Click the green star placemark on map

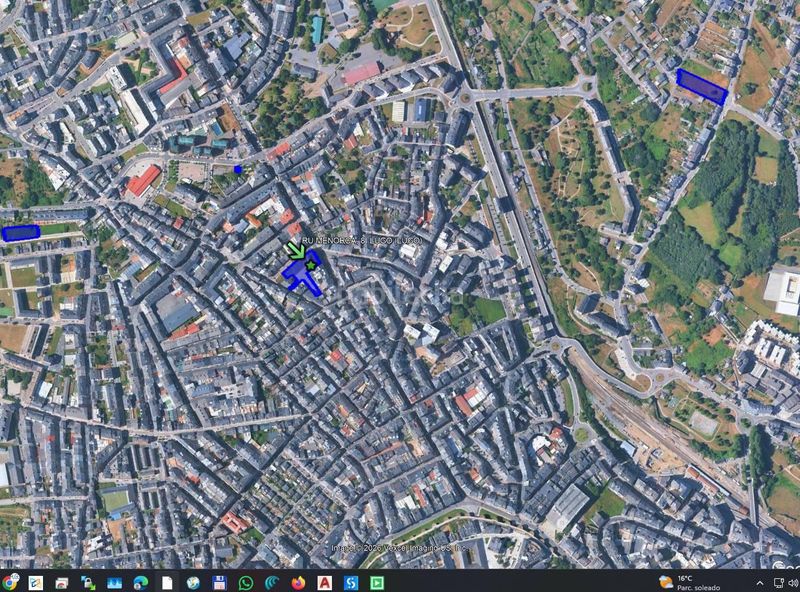[310, 265]
